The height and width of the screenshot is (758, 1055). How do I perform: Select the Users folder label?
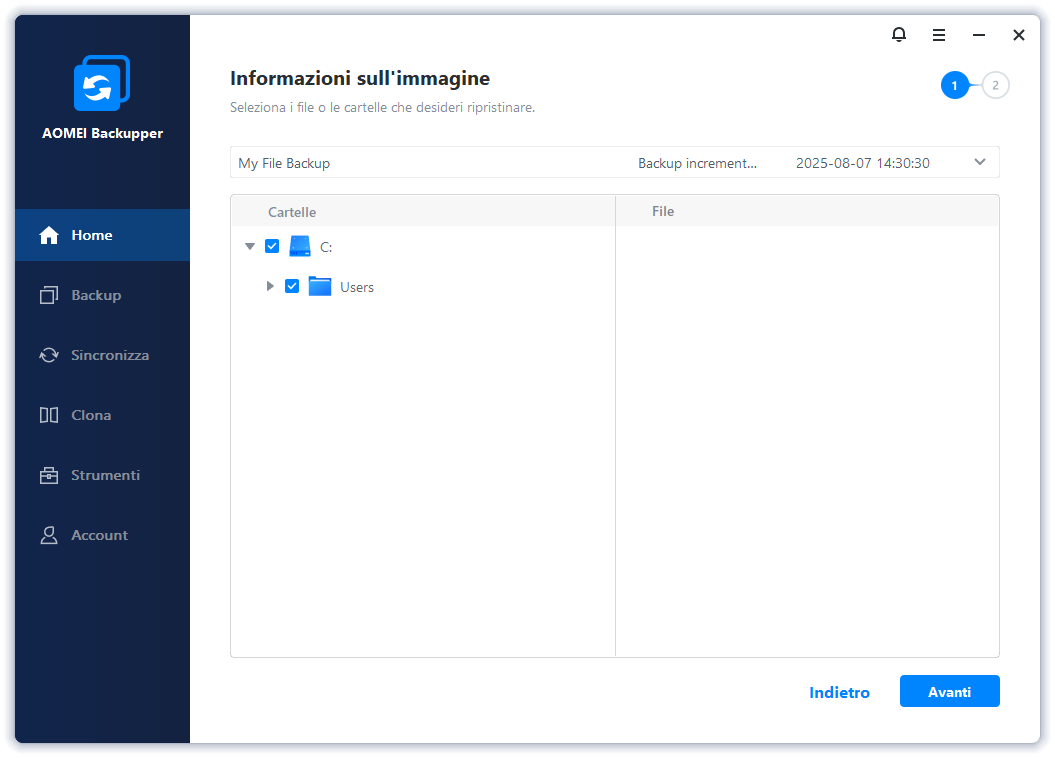(357, 287)
